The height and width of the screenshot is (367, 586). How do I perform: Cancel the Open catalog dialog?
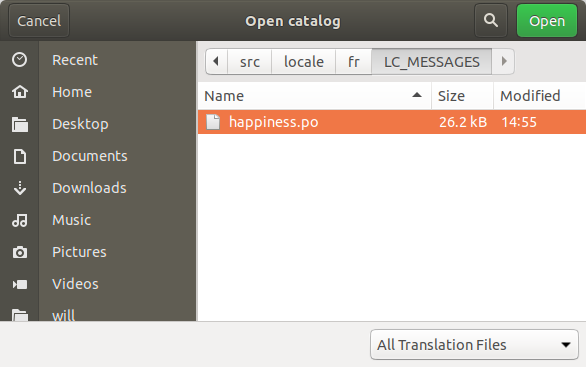click(39, 21)
